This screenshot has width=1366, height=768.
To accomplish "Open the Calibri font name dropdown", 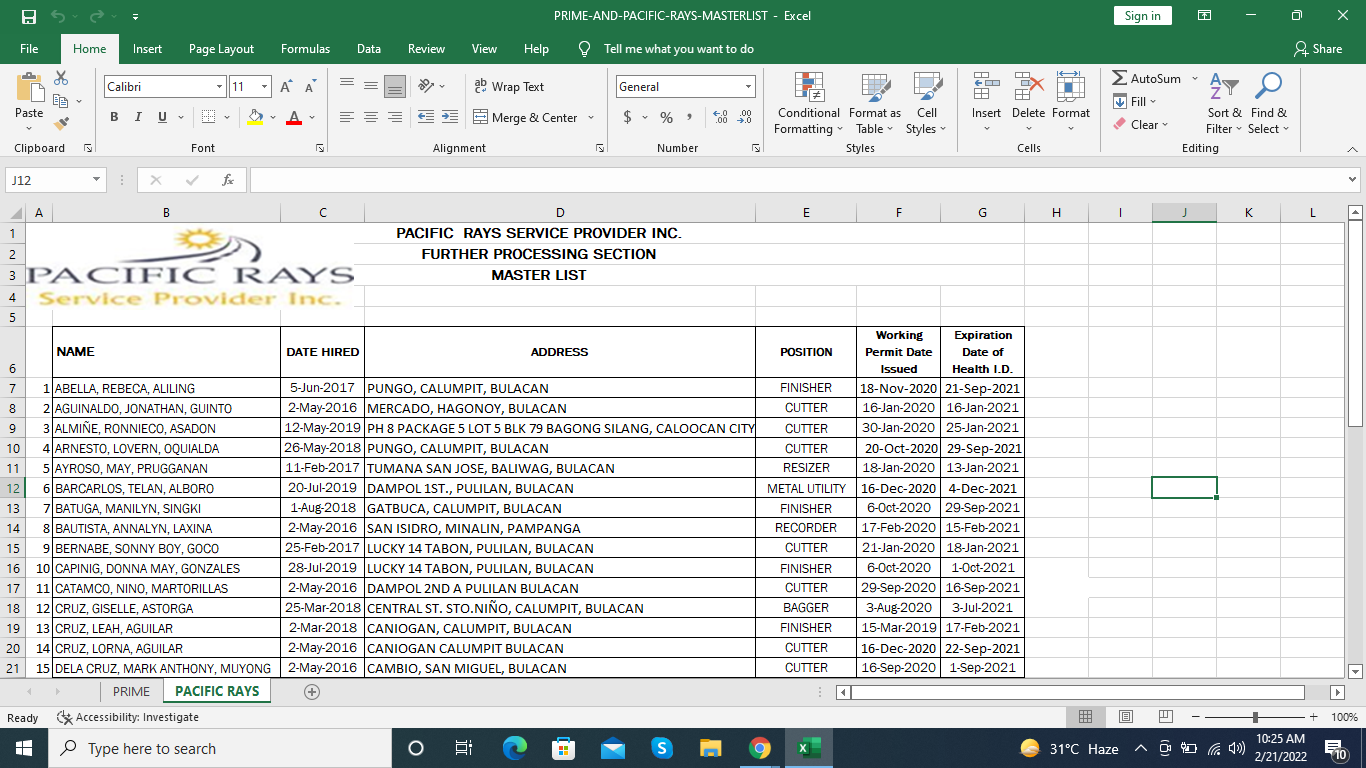I will pyautogui.click(x=219, y=87).
